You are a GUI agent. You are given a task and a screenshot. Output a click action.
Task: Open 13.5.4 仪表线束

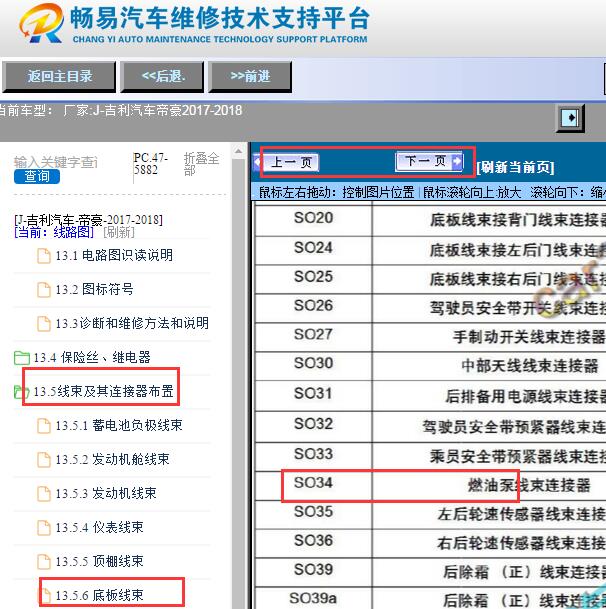[x=99, y=527]
